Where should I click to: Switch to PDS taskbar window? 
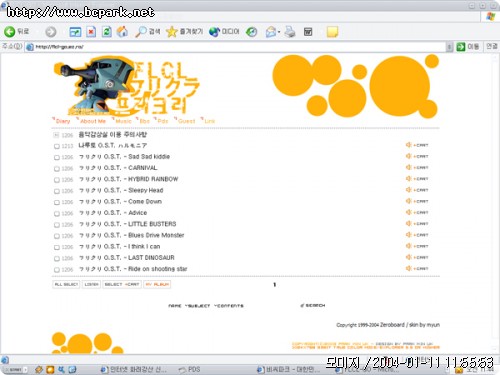click(x=189, y=369)
